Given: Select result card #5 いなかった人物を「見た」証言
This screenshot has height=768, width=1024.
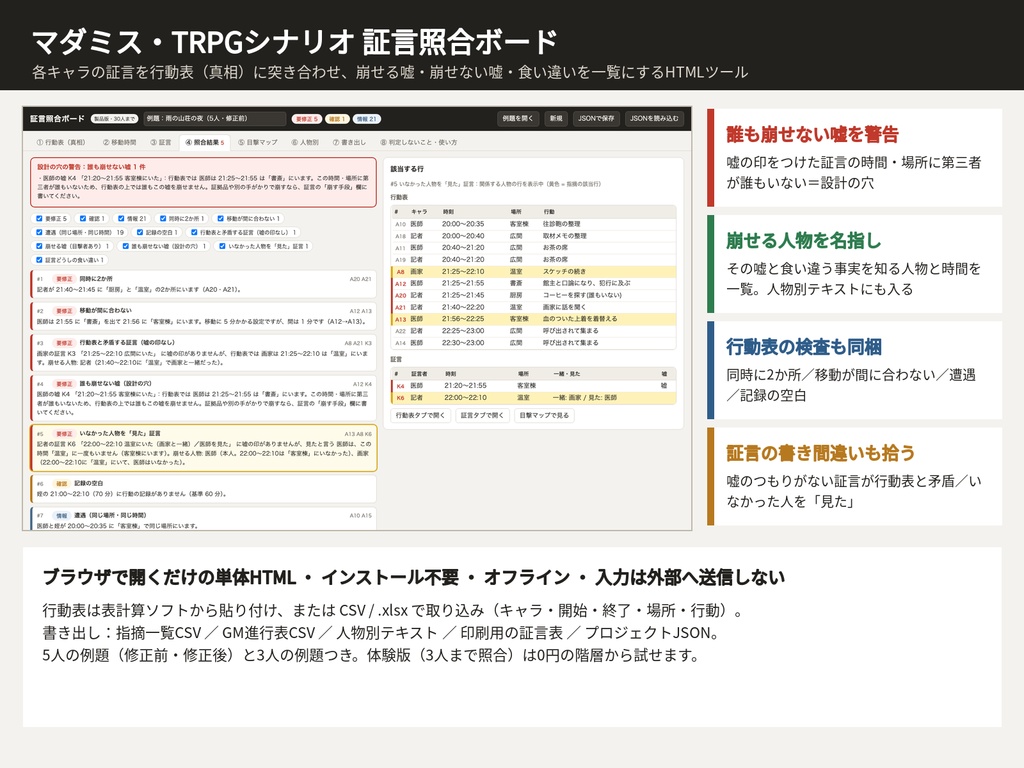Looking at the screenshot, I should (203, 447).
